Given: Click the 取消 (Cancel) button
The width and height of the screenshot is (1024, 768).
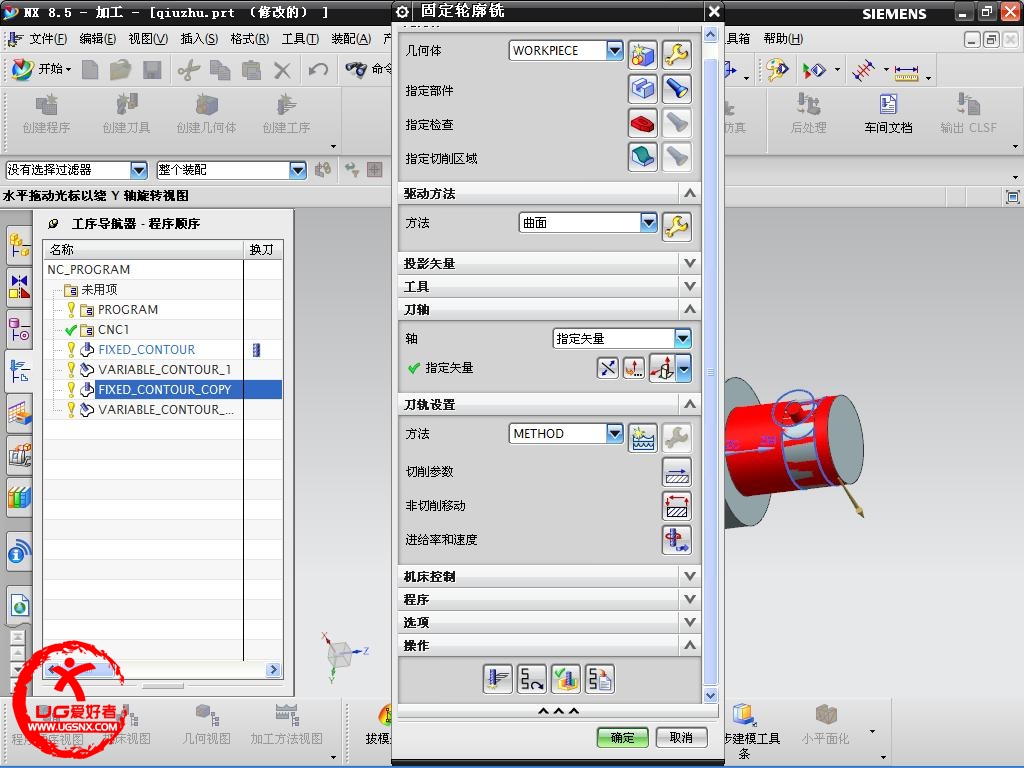Looking at the screenshot, I should [x=681, y=737].
